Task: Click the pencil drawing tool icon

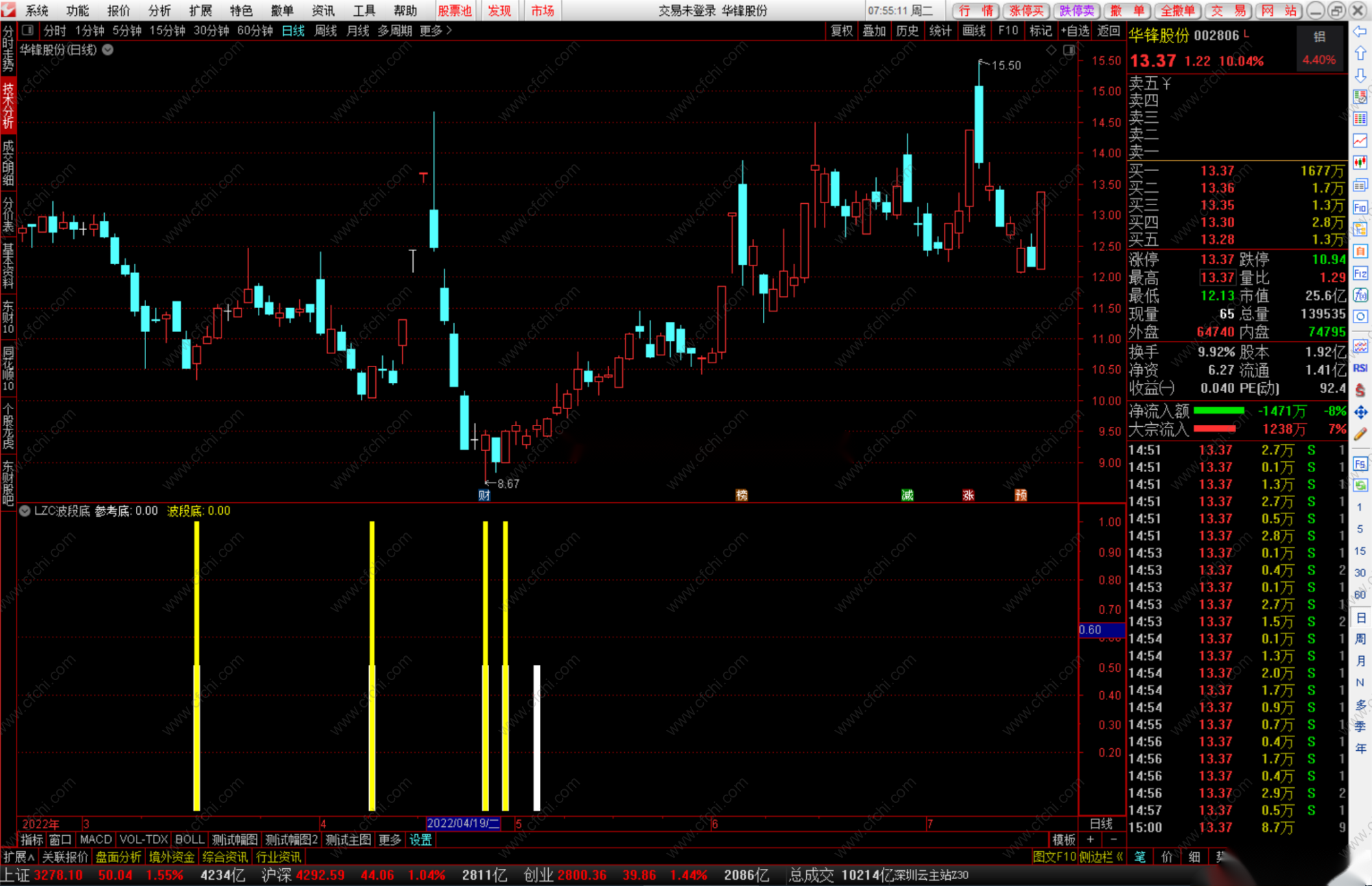Action: (x=1360, y=434)
